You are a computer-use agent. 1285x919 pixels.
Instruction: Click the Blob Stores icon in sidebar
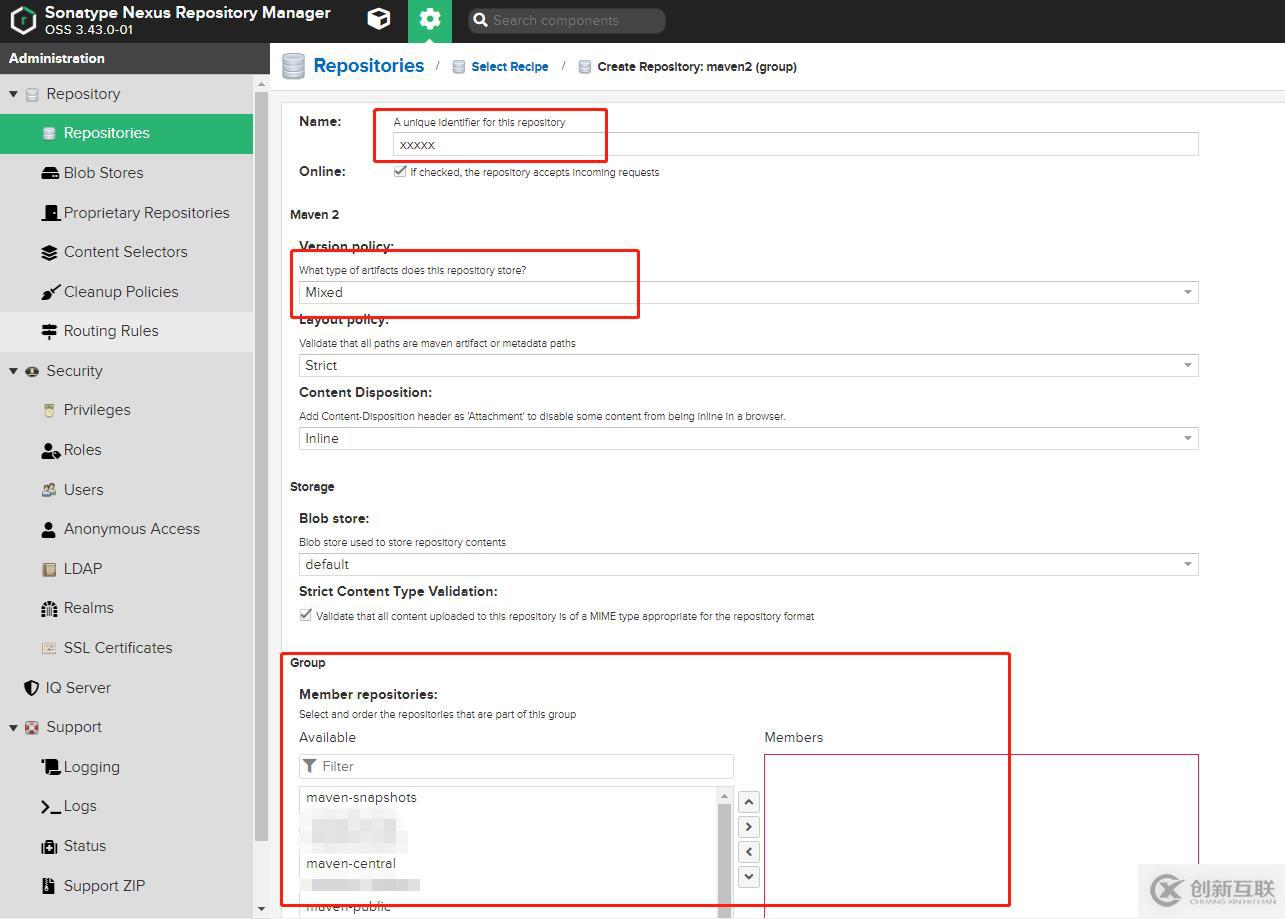click(49, 173)
